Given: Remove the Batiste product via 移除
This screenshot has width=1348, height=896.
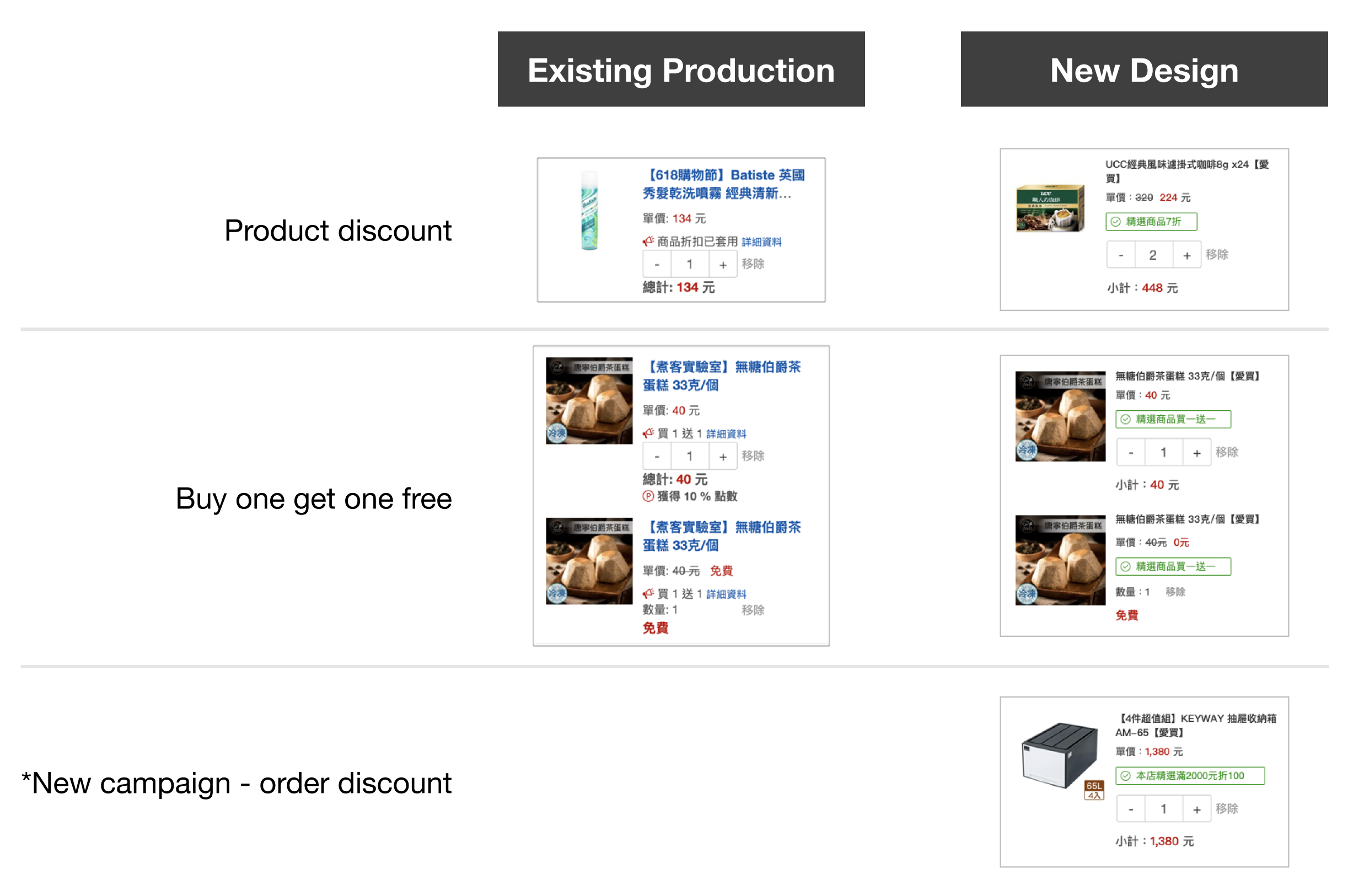Looking at the screenshot, I should (x=753, y=264).
